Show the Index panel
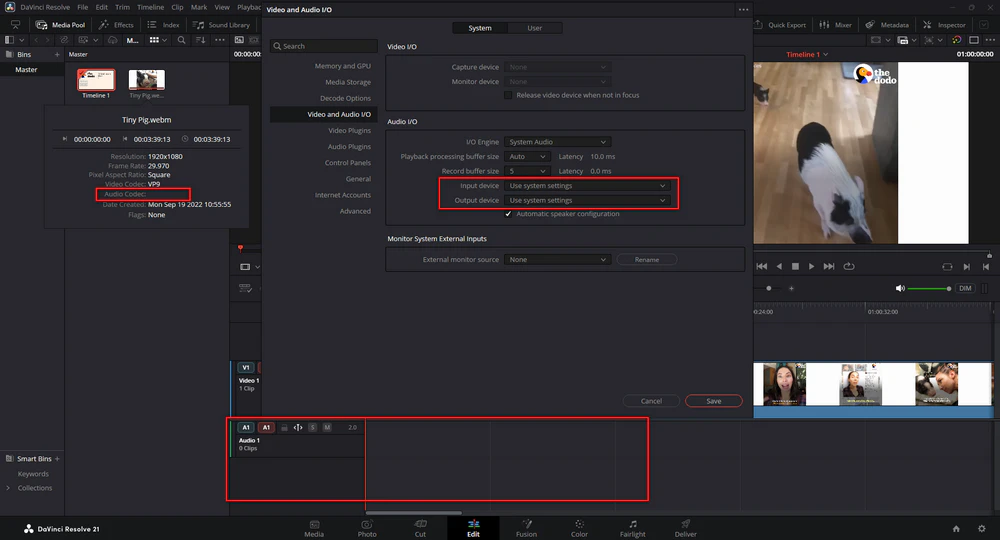This screenshot has width=1000, height=540. pyautogui.click(x=163, y=25)
